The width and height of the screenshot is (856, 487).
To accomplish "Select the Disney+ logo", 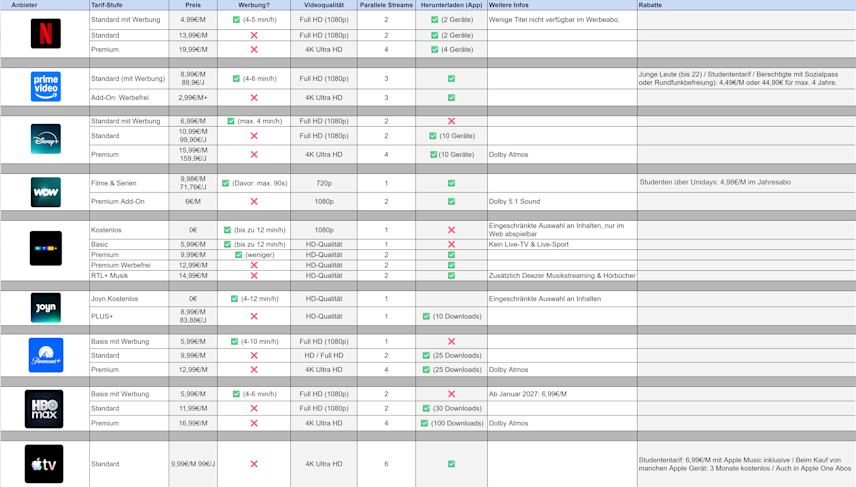I will coord(46,139).
